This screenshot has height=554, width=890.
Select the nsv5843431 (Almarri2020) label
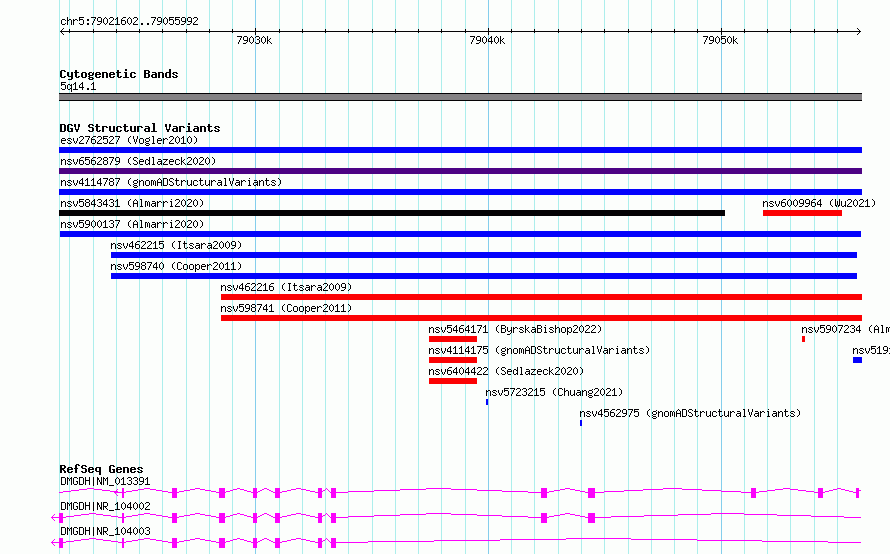tap(132, 203)
